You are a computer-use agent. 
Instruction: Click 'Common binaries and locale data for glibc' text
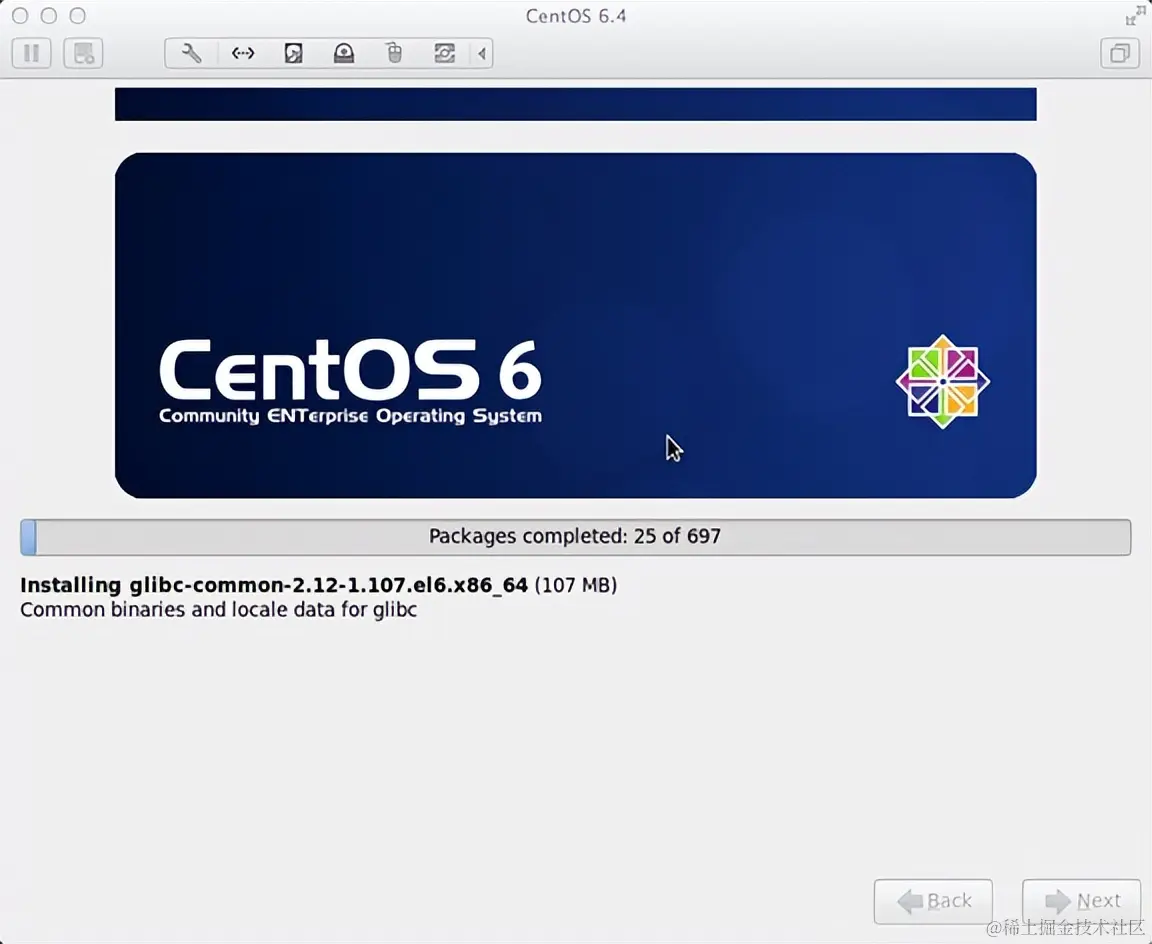218,610
